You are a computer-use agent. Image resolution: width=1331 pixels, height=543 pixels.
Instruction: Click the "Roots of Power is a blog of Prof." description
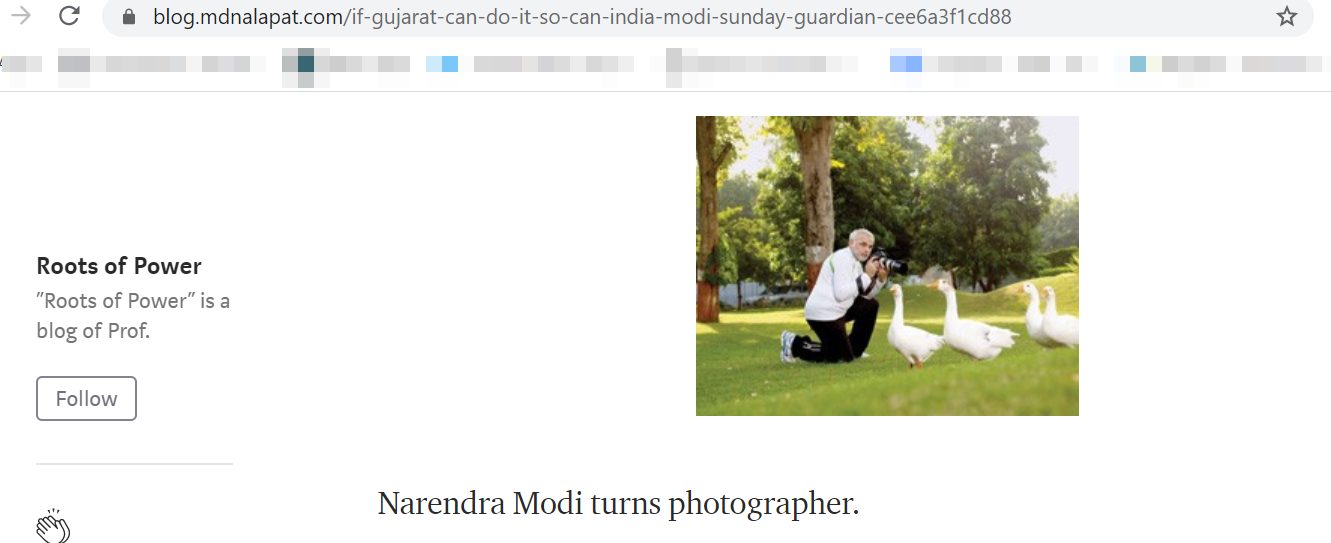[x=134, y=315]
